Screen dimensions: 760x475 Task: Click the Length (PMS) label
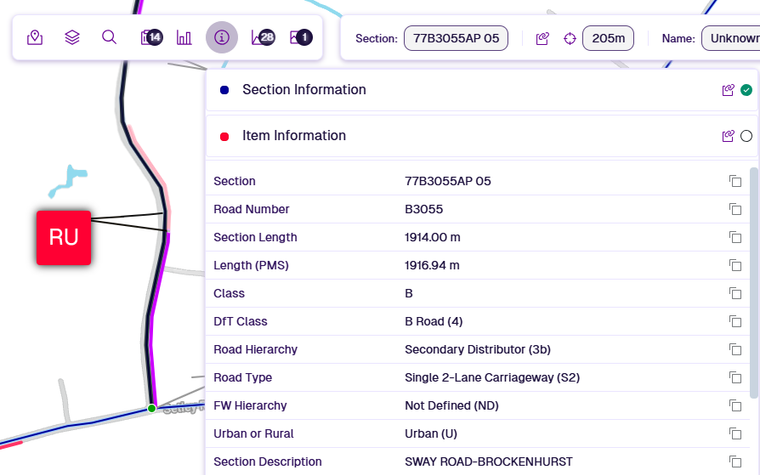251,266
